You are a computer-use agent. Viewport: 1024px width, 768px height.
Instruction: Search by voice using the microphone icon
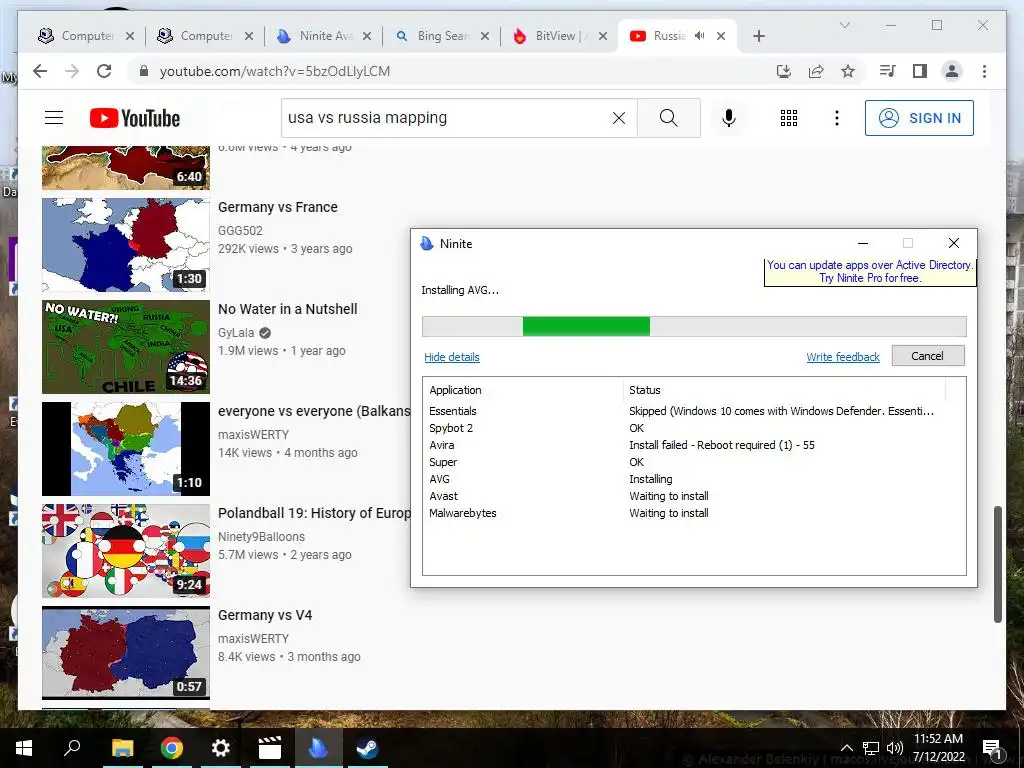tap(729, 118)
